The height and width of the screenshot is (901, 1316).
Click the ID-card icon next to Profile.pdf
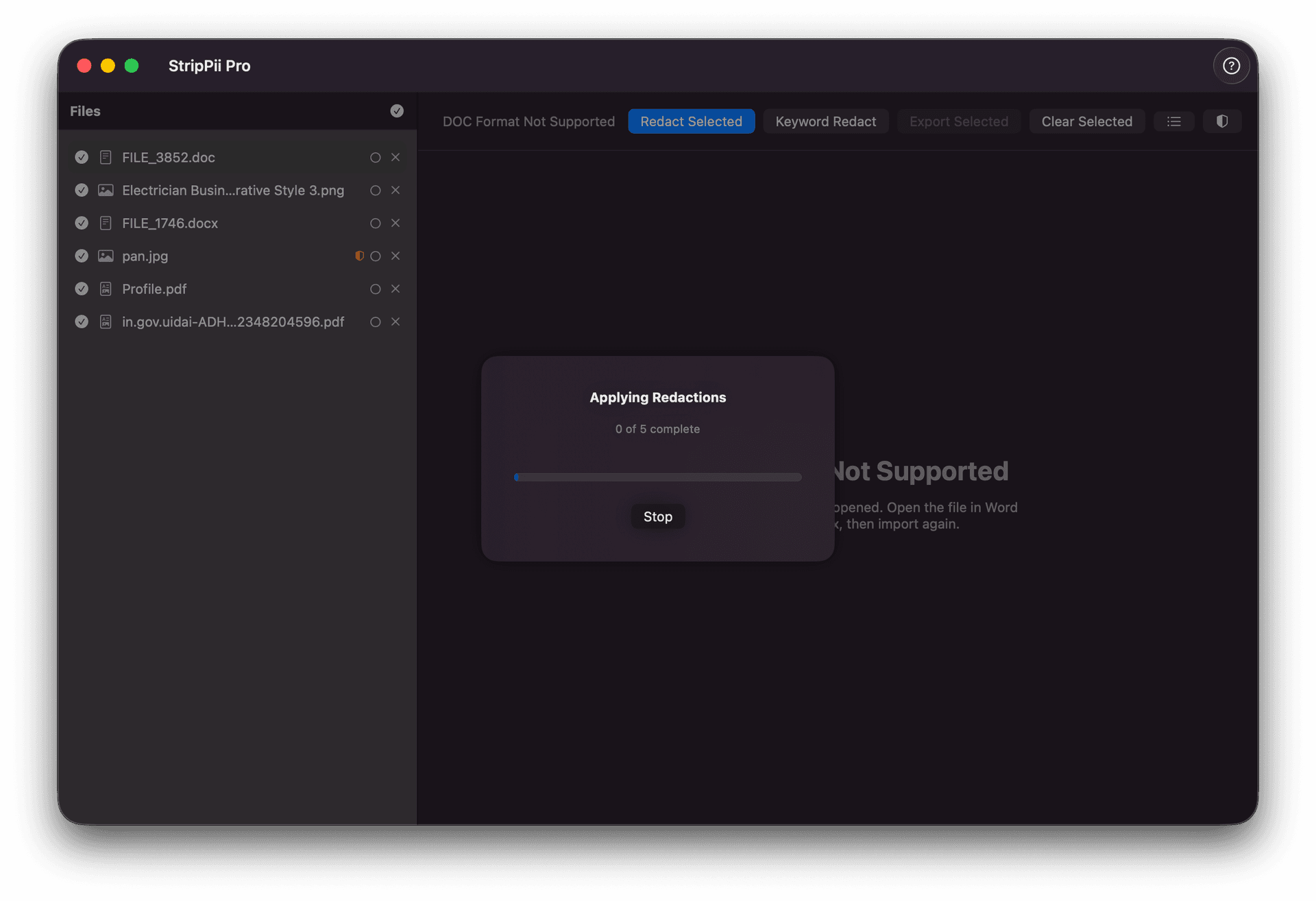(106, 289)
